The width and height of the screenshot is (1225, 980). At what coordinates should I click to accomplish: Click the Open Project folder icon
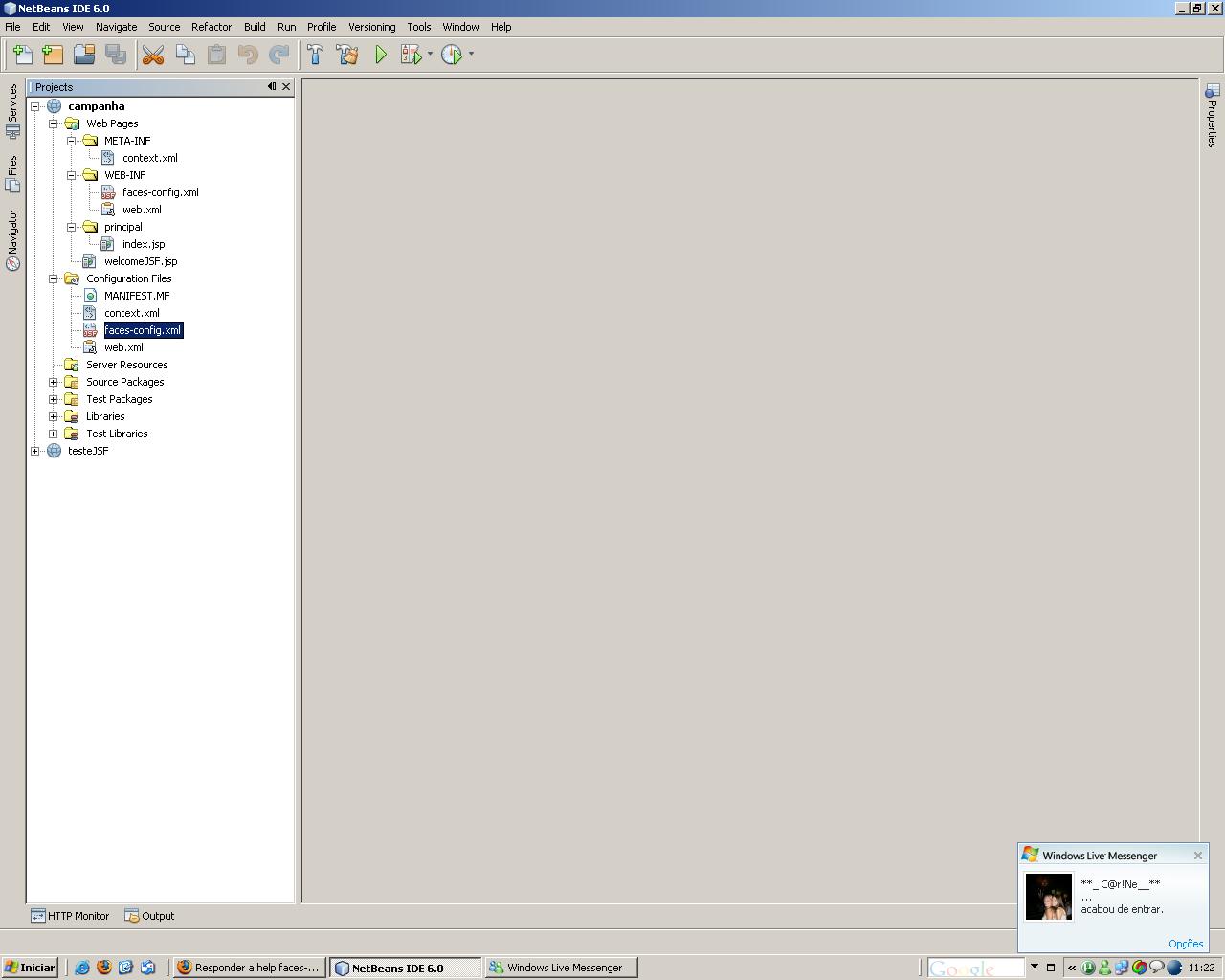point(84,55)
